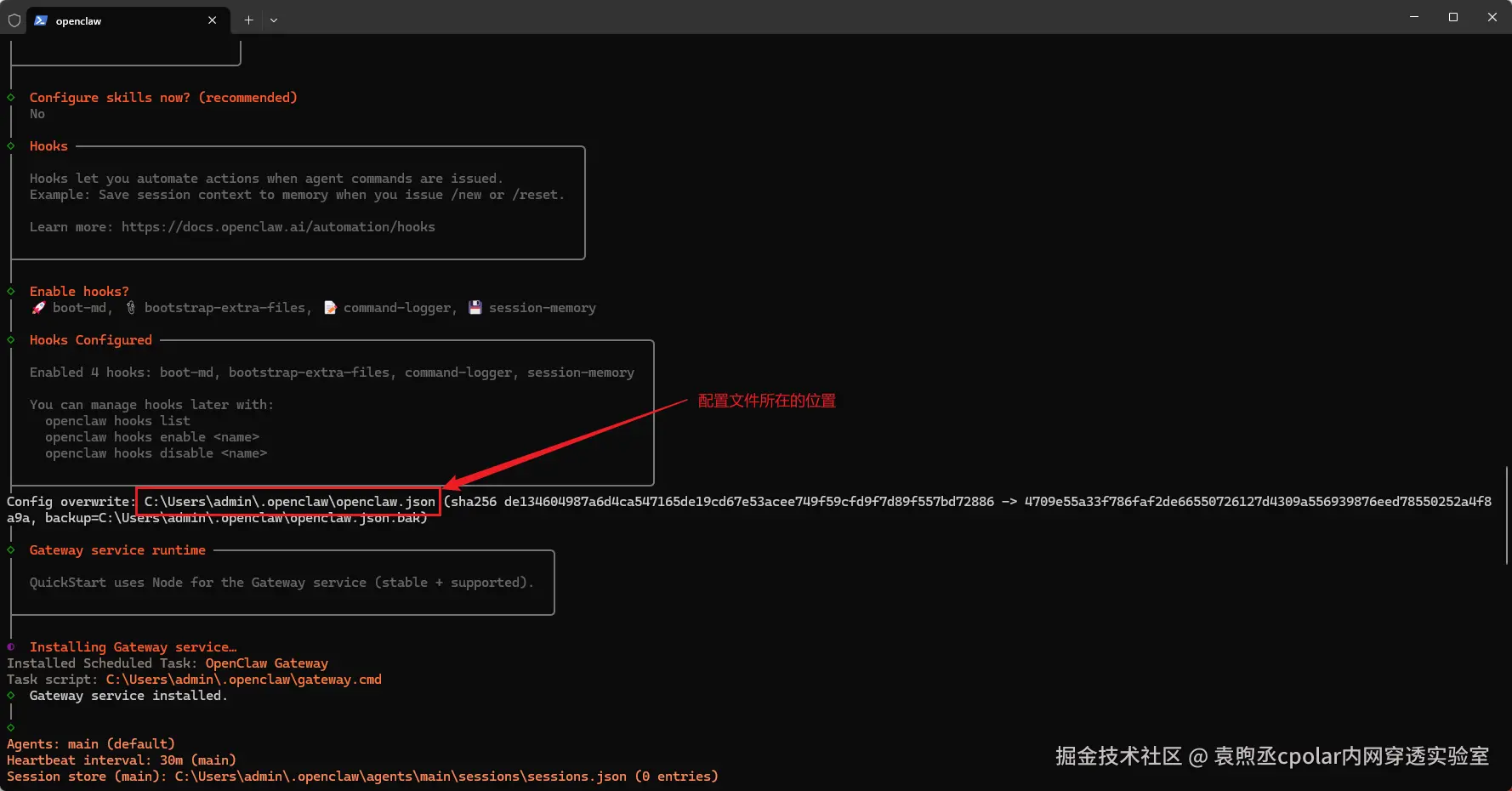Click the sessions.json session store path
This screenshot has width=1512, height=791.
tap(401, 777)
